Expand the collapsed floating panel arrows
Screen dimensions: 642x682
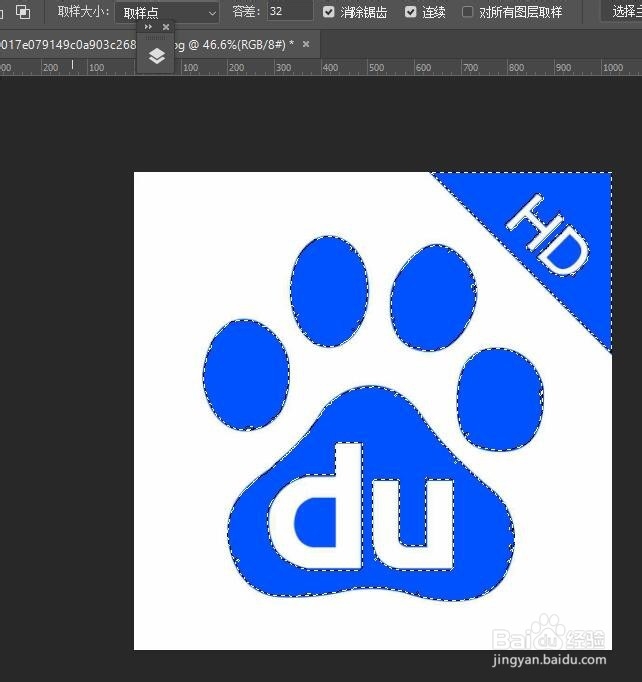pyautogui.click(x=148, y=27)
